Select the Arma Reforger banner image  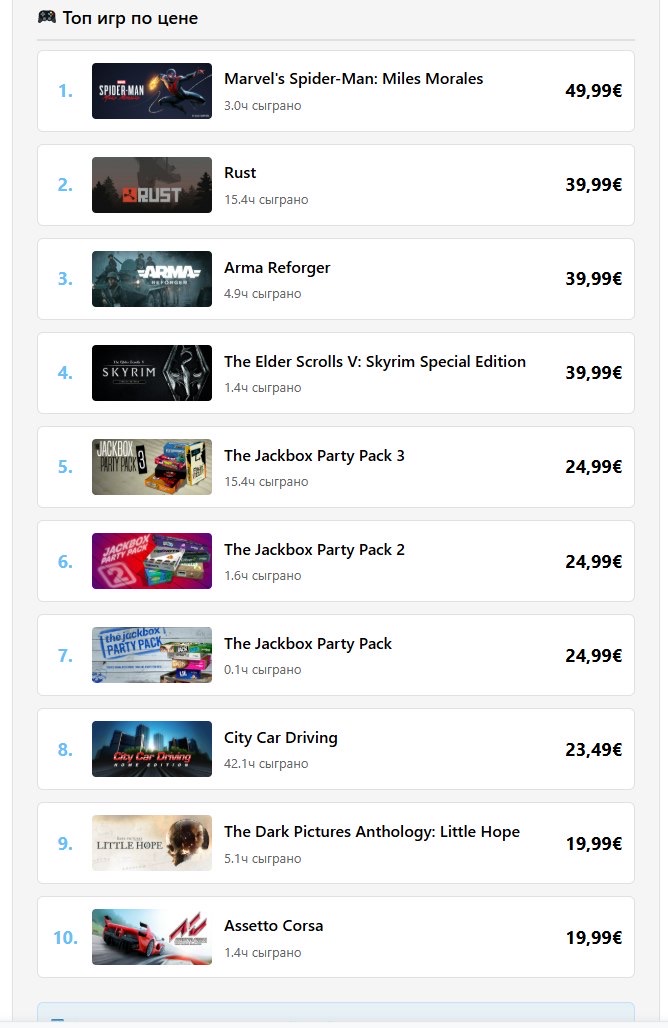(151, 279)
